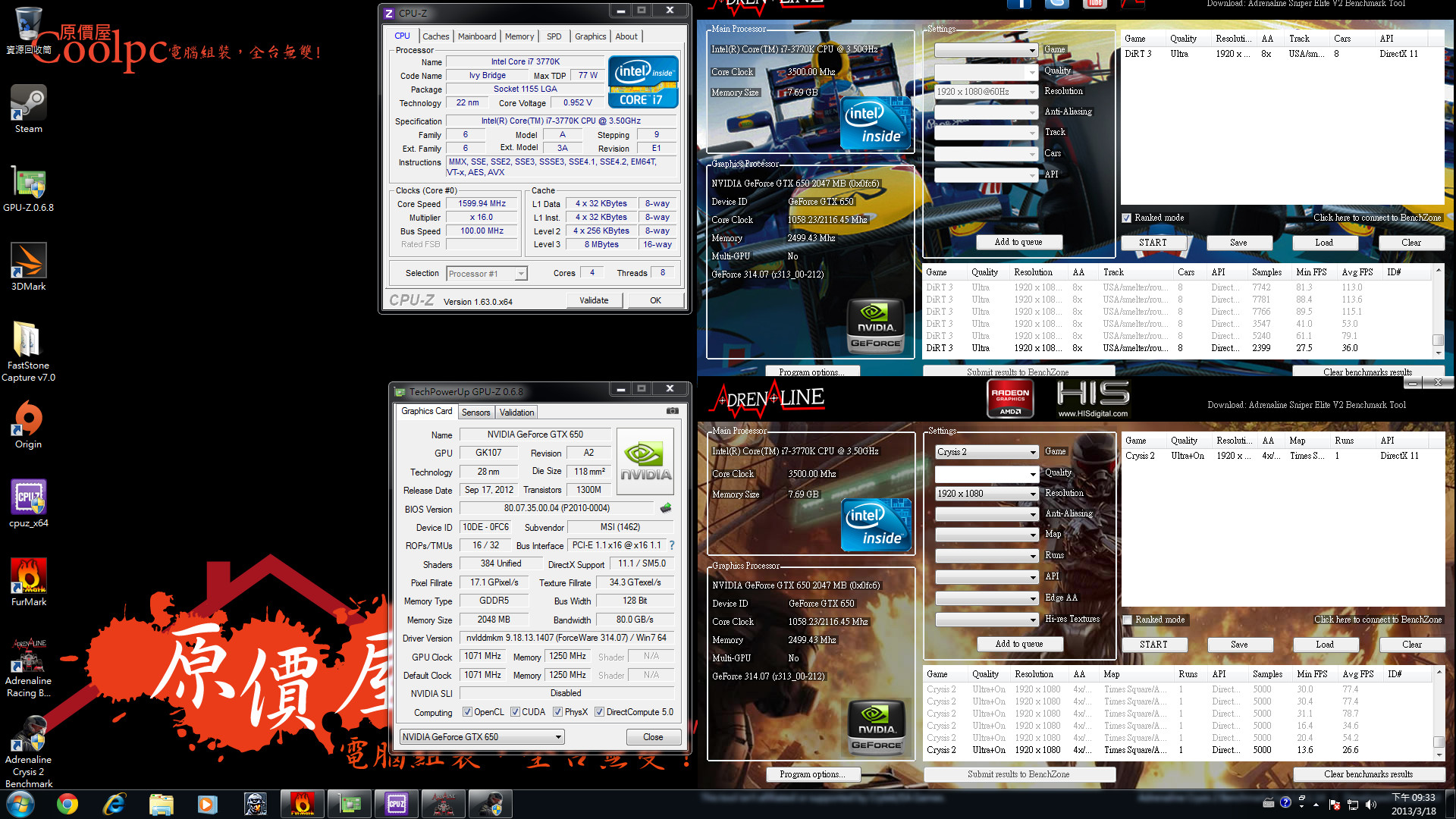Image resolution: width=1456 pixels, height=819 pixels.
Task: Open the Edge AA dropdown
Action: 987,598
